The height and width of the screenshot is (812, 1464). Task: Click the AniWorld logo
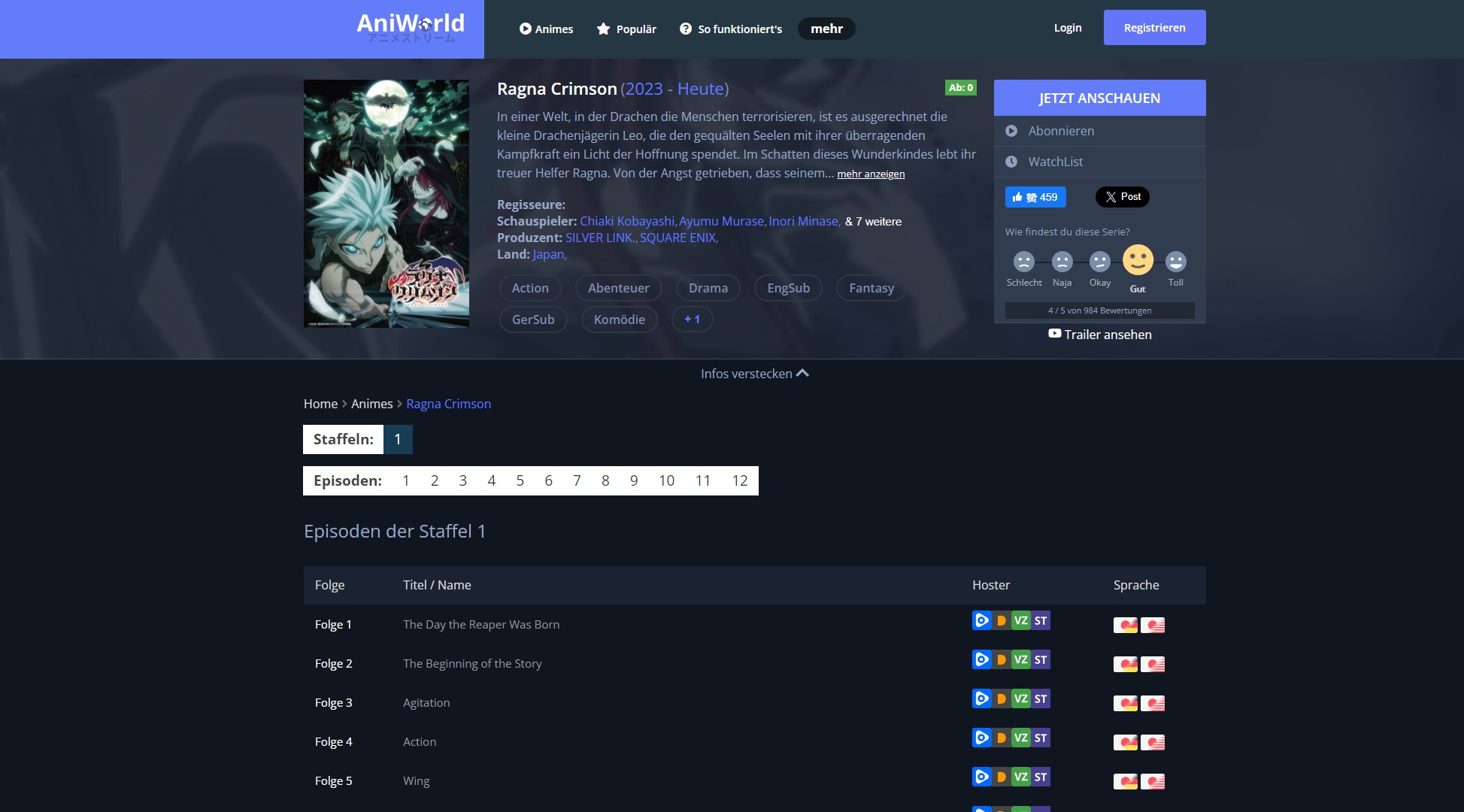coord(411,27)
